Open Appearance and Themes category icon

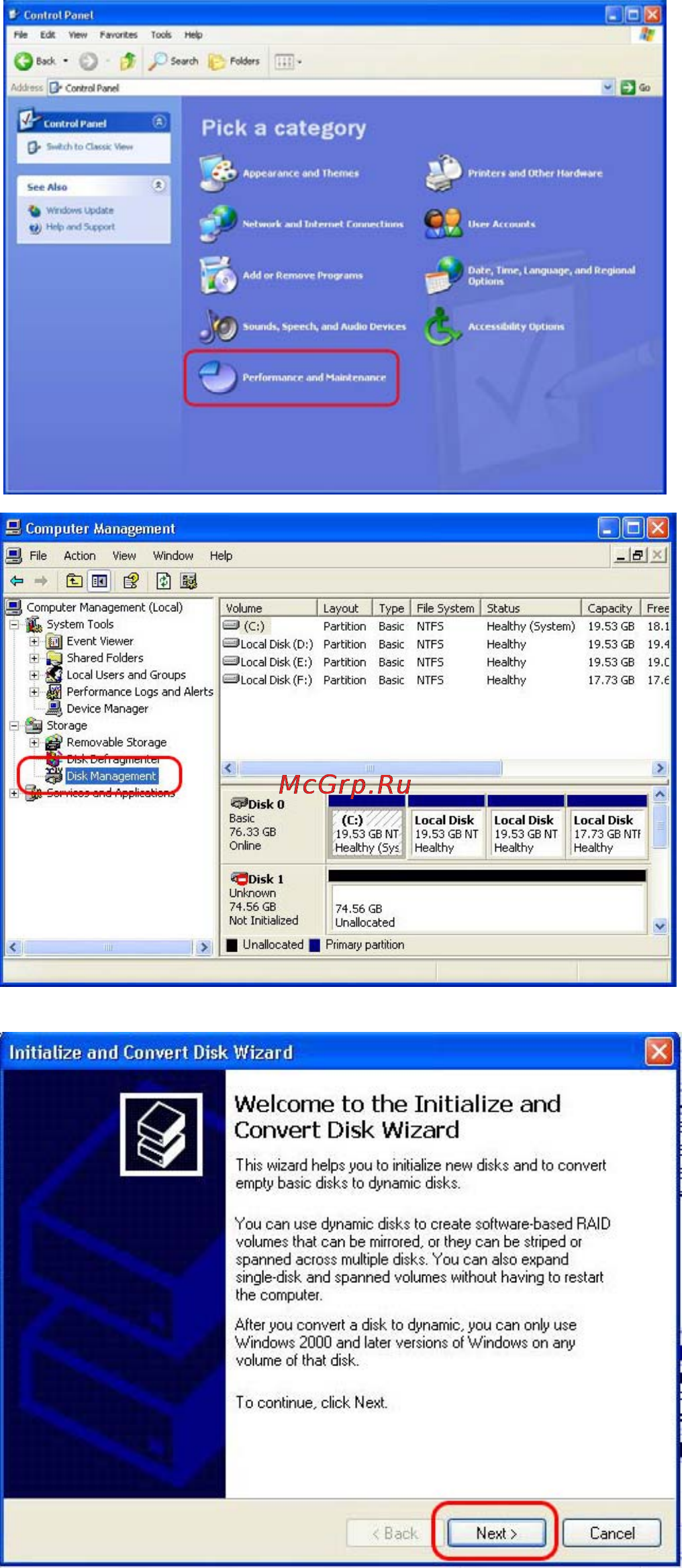[218, 172]
